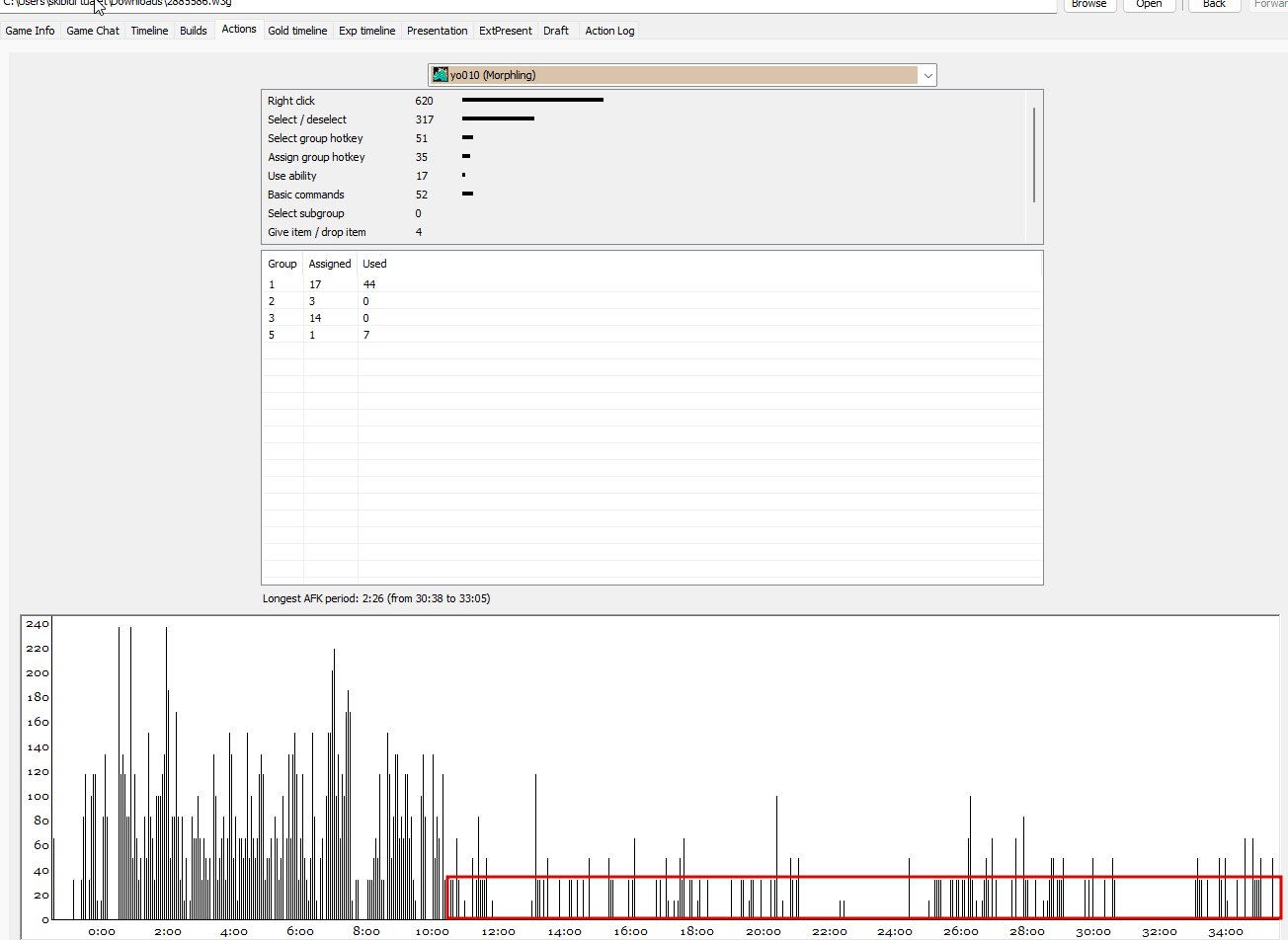Select the Select / deselect action row
1288x940 pixels.
click(x=644, y=119)
